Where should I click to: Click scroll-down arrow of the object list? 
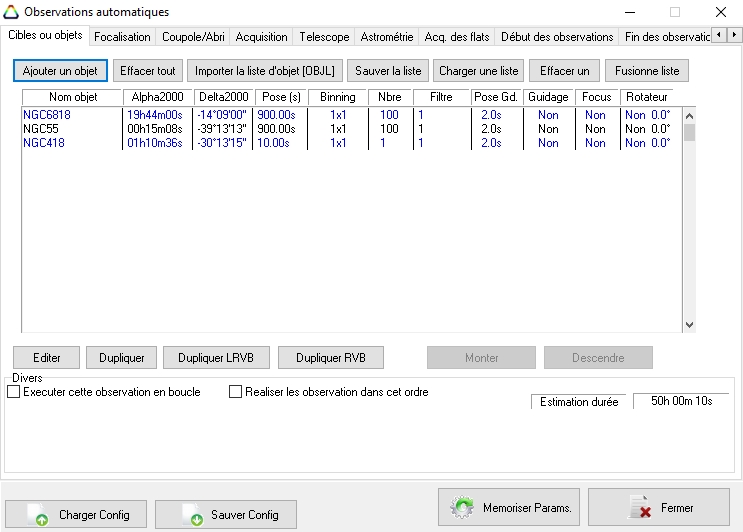point(688,325)
